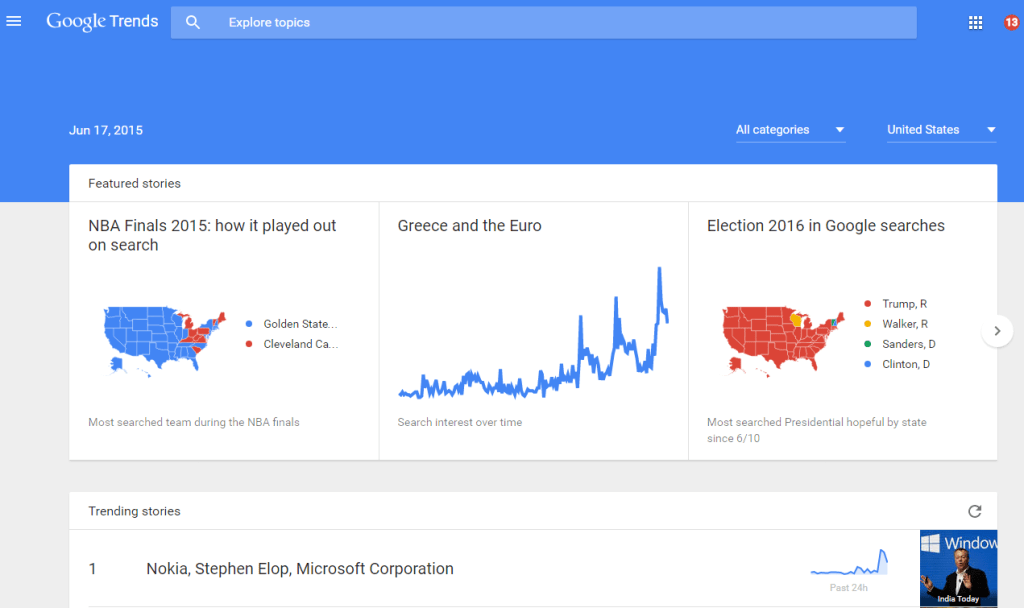
Task: Show next featured stories with arrow
Action: [997, 331]
